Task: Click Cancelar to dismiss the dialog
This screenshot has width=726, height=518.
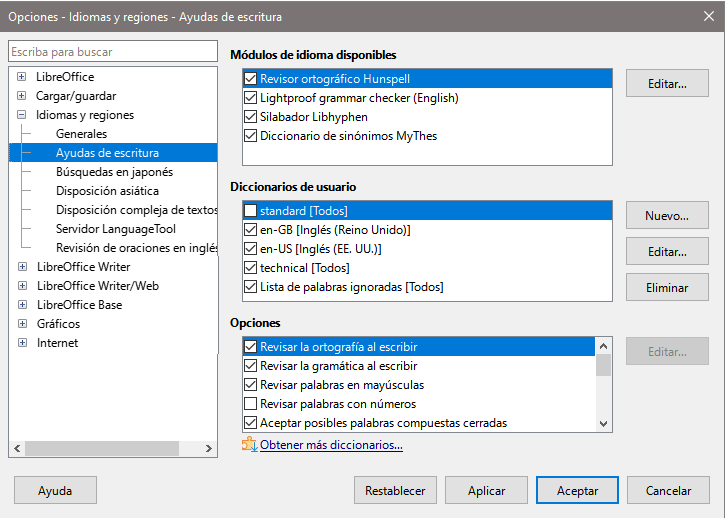Action: [668, 490]
